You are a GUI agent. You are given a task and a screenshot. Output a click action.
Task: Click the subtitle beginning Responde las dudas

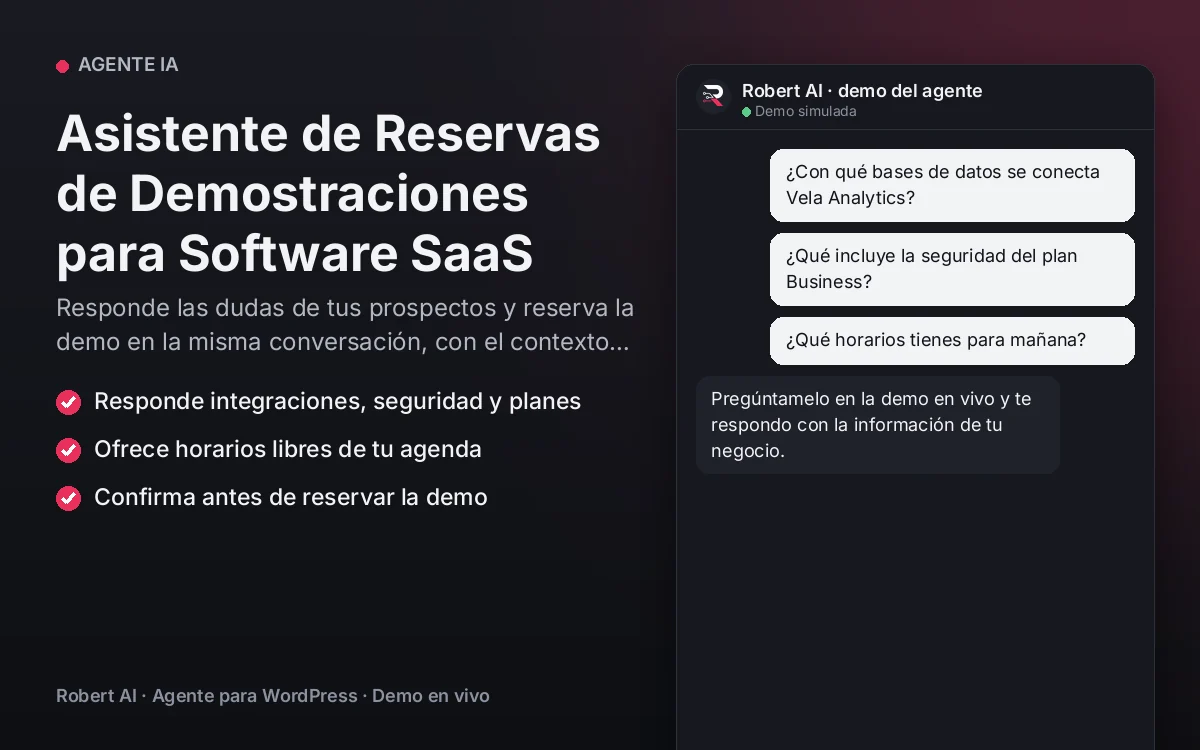pyautogui.click(x=345, y=324)
